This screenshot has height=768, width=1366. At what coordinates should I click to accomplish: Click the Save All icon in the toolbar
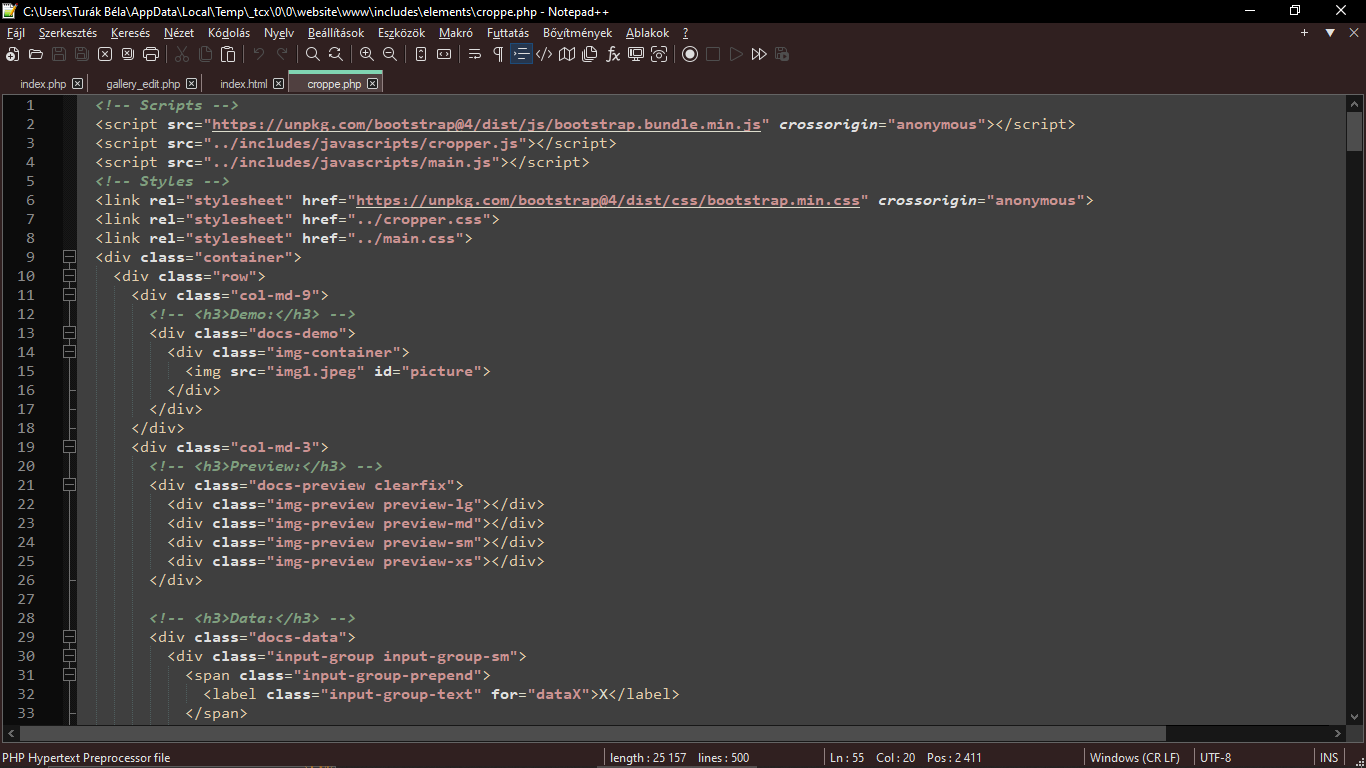click(x=80, y=54)
